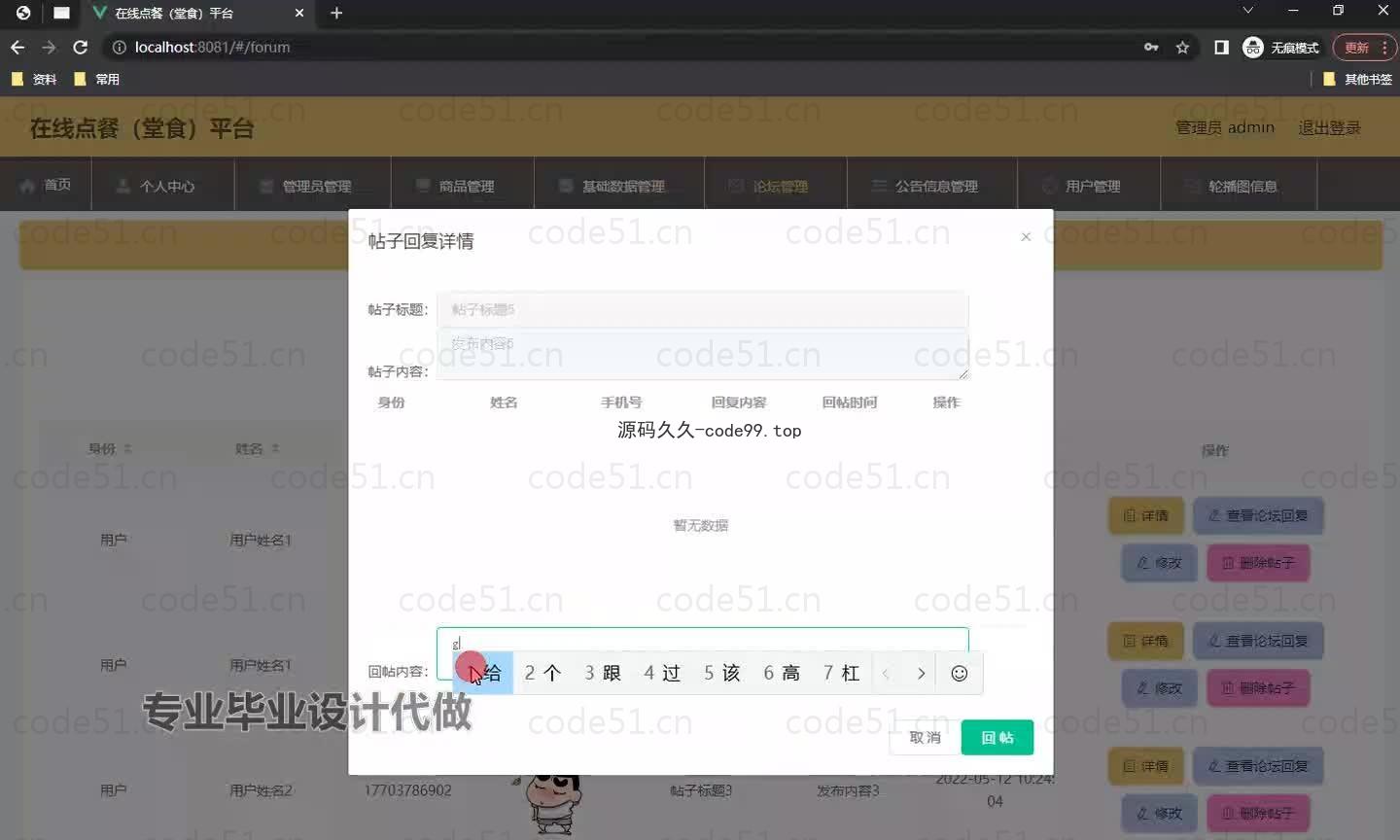Click 修改 in the 用户姓名2 row
This screenshot has width=1400, height=840.
(x=1159, y=814)
